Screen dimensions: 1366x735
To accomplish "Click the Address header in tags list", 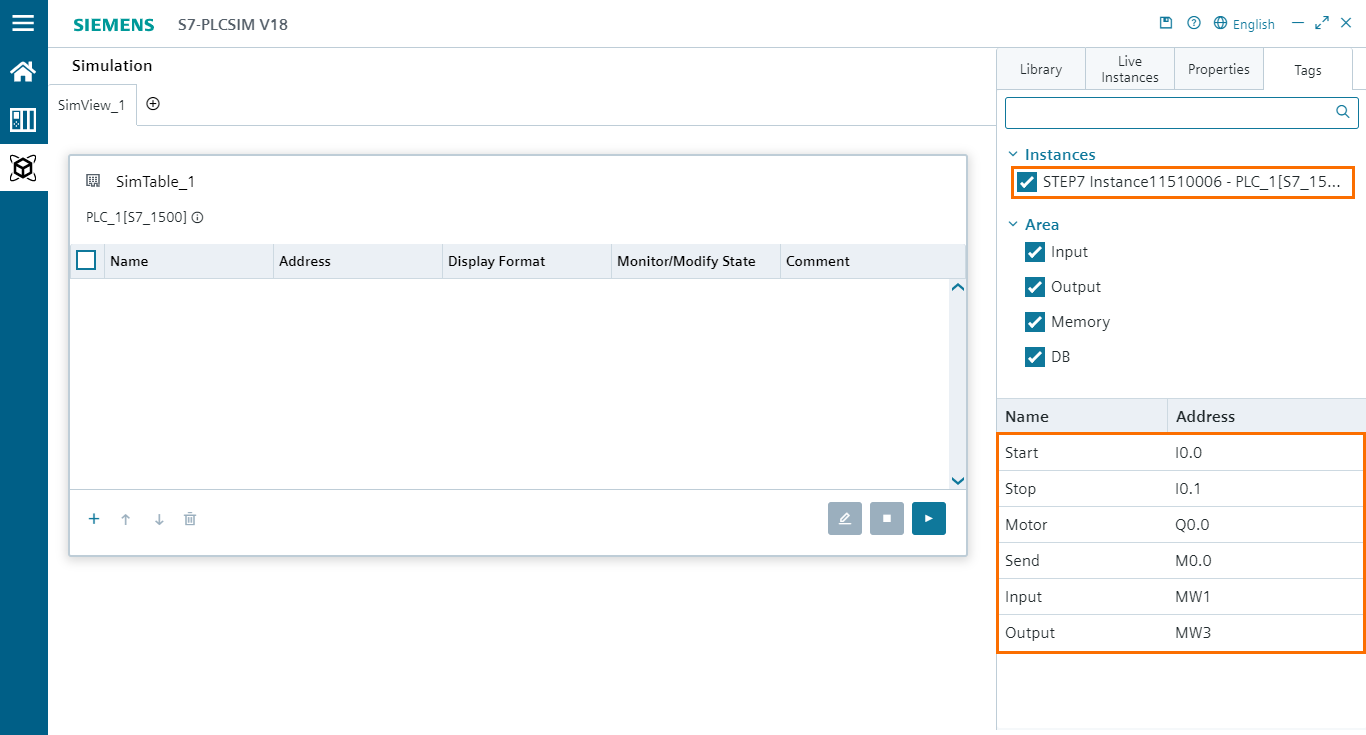I will point(1267,416).
